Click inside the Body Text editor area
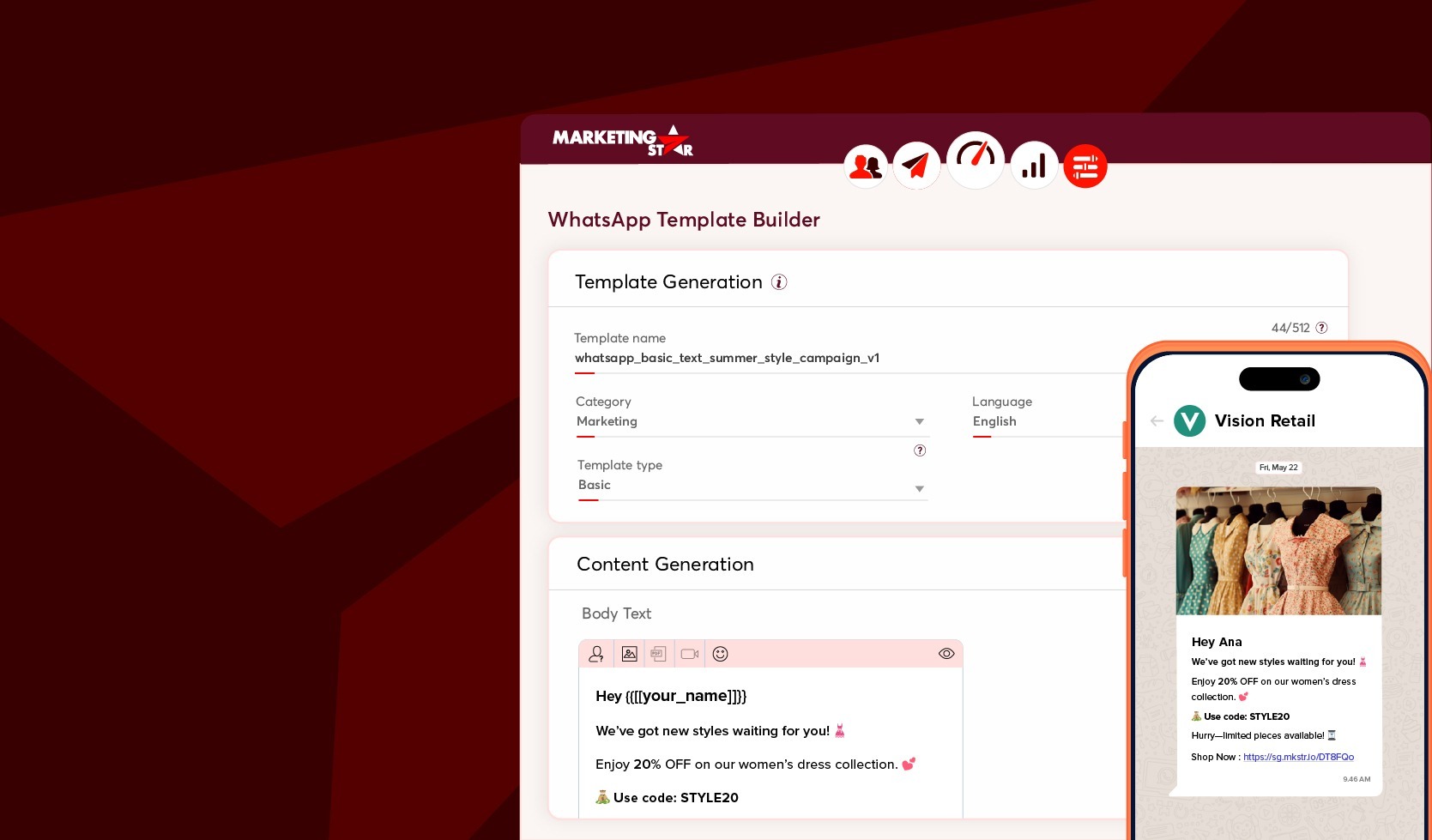Viewport: 1432px width, 840px height. point(770,743)
